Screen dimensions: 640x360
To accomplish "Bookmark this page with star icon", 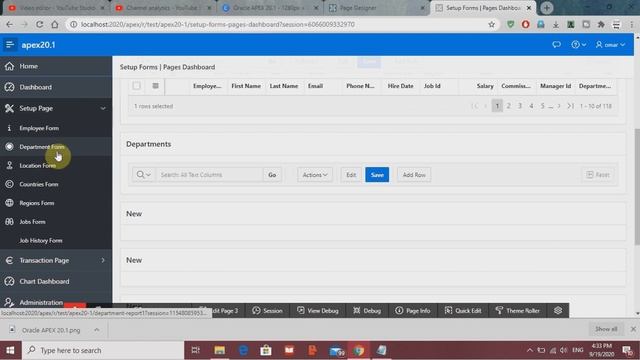I will [491, 24].
